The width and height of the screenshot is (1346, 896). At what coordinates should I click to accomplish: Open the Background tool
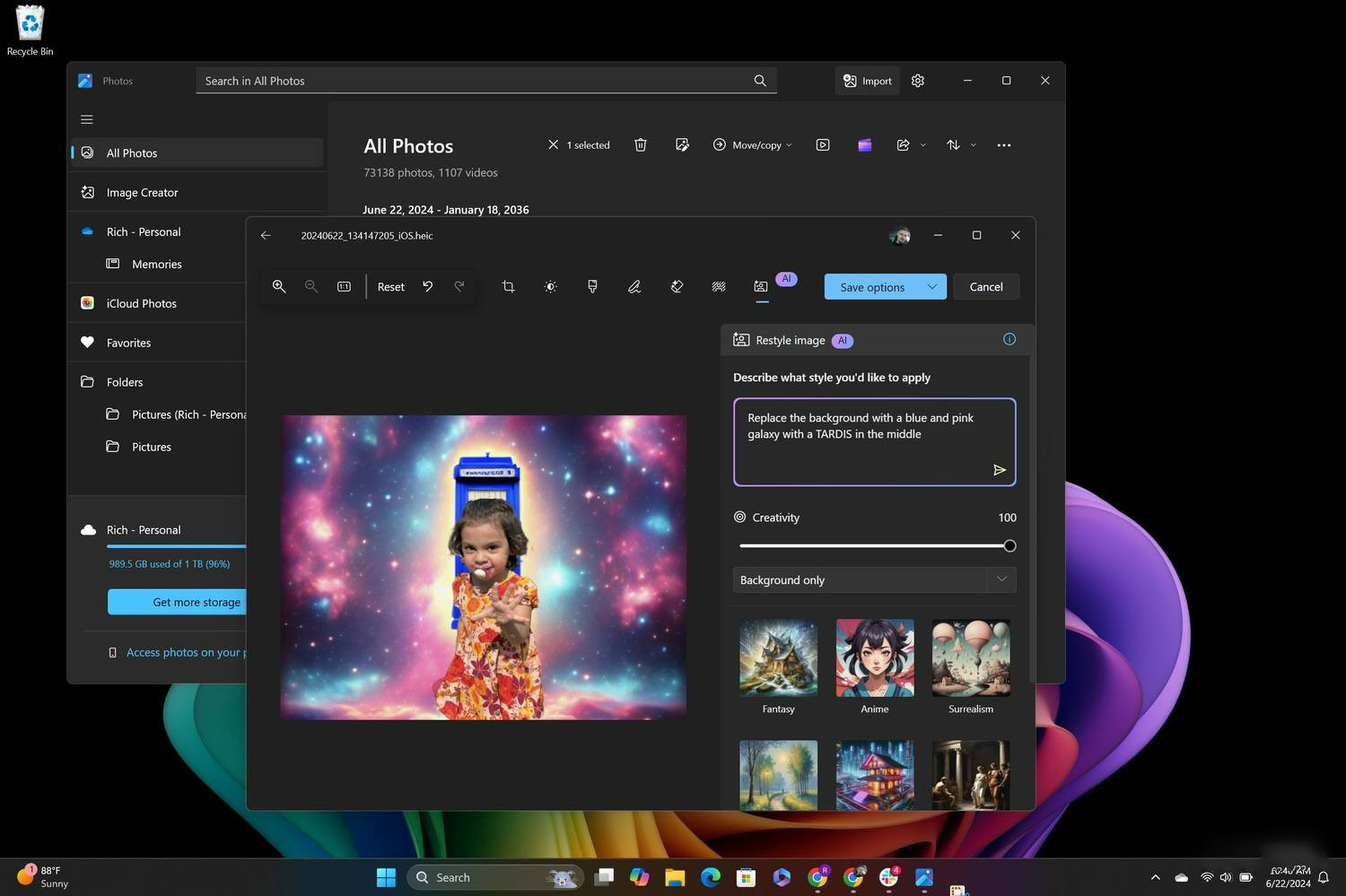point(719,286)
